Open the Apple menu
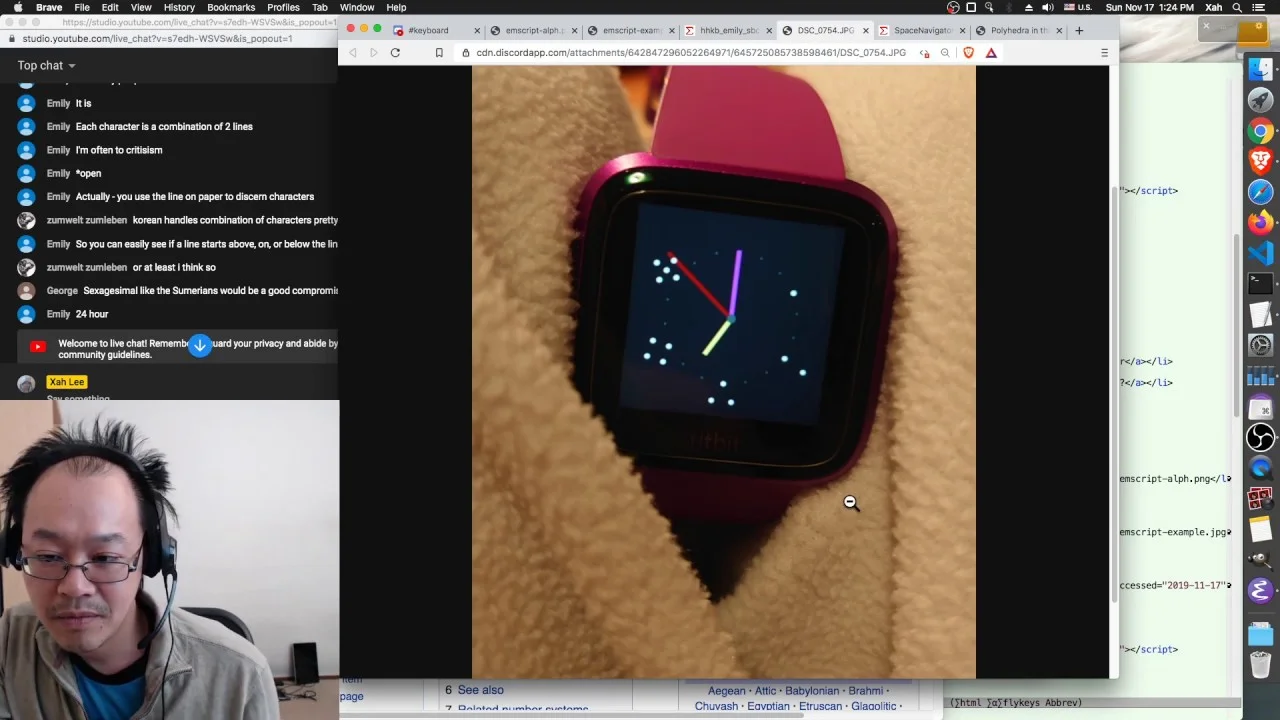Viewport: 1280px width, 720px height. tap(17, 7)
